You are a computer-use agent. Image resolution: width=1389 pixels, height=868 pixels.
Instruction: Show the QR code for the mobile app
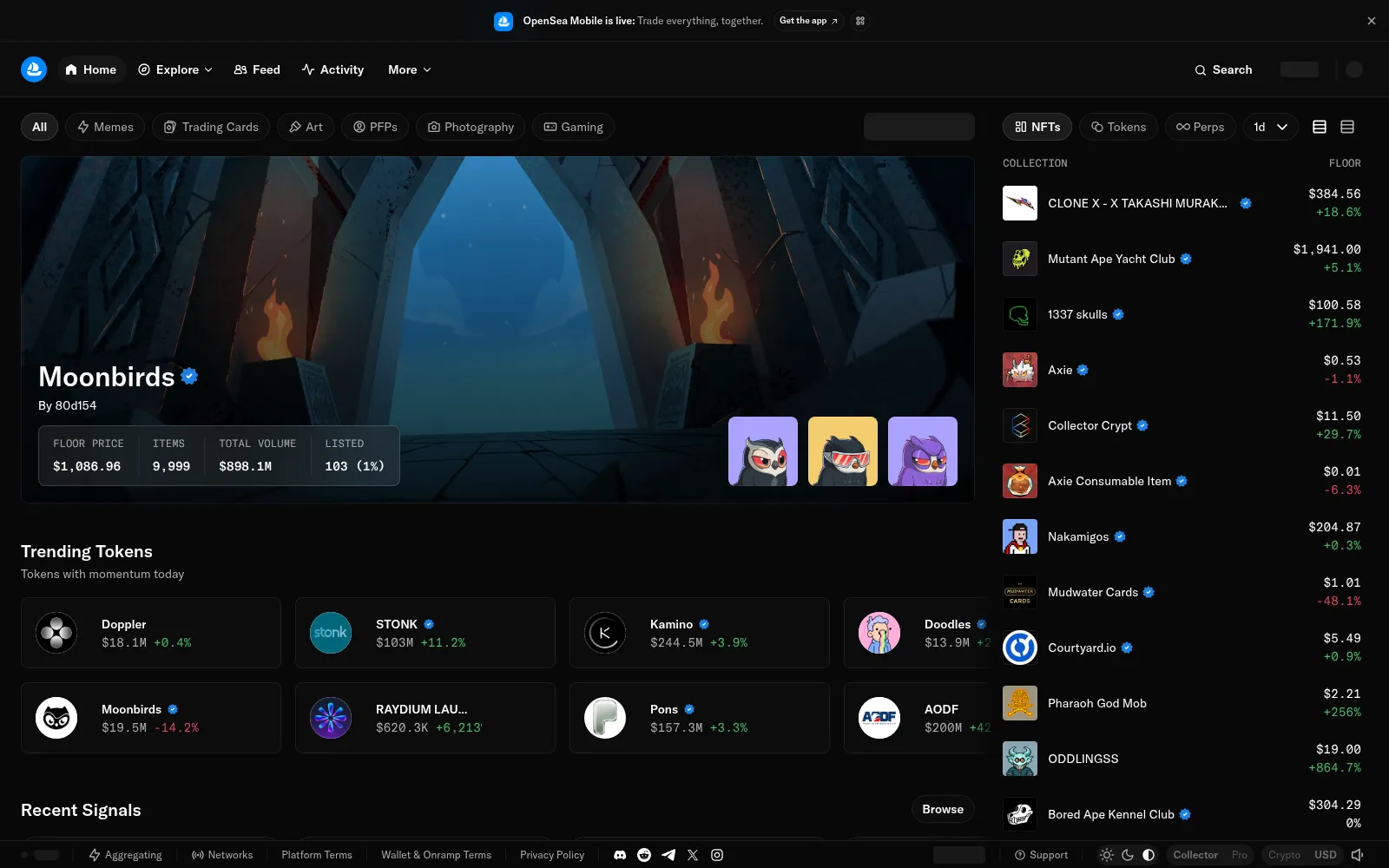pyautogui.click(x=860, y=21)
